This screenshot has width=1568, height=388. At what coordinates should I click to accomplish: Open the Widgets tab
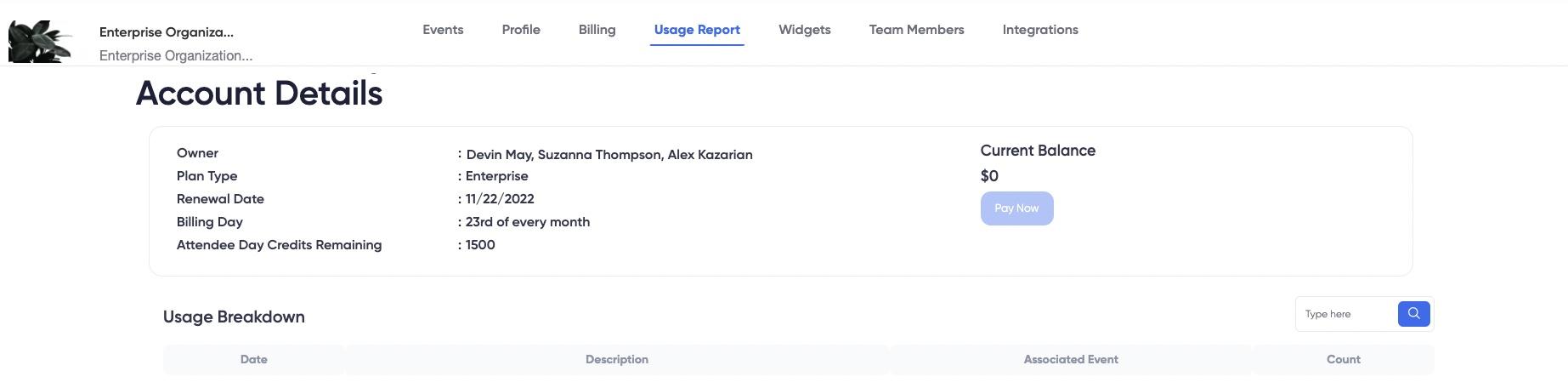[804, 30]
